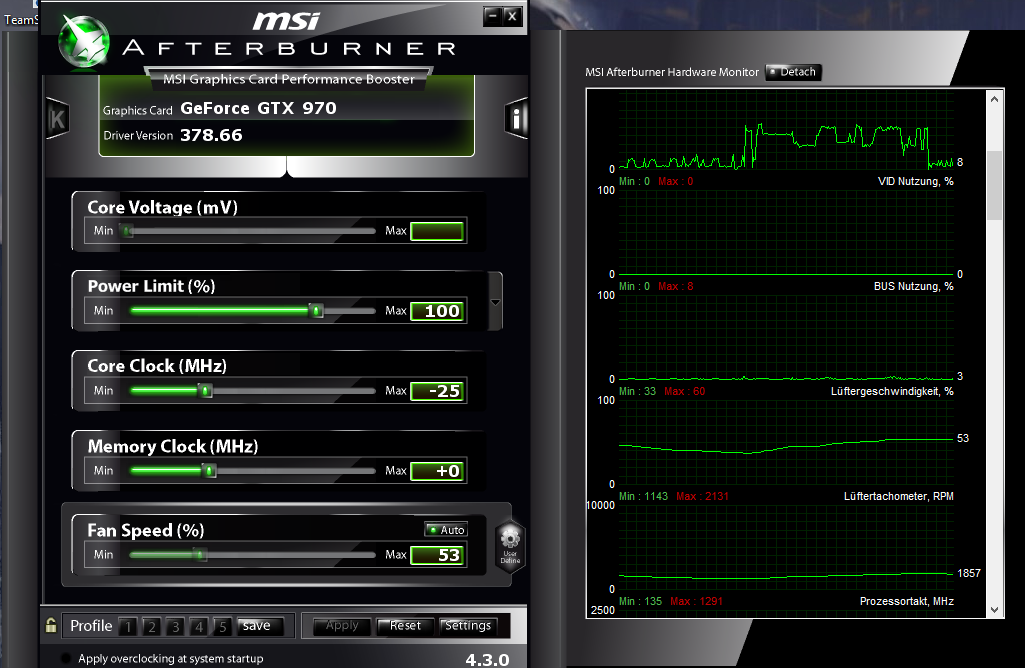
Task: Close the Afterburner window
Action: point(512,16)
